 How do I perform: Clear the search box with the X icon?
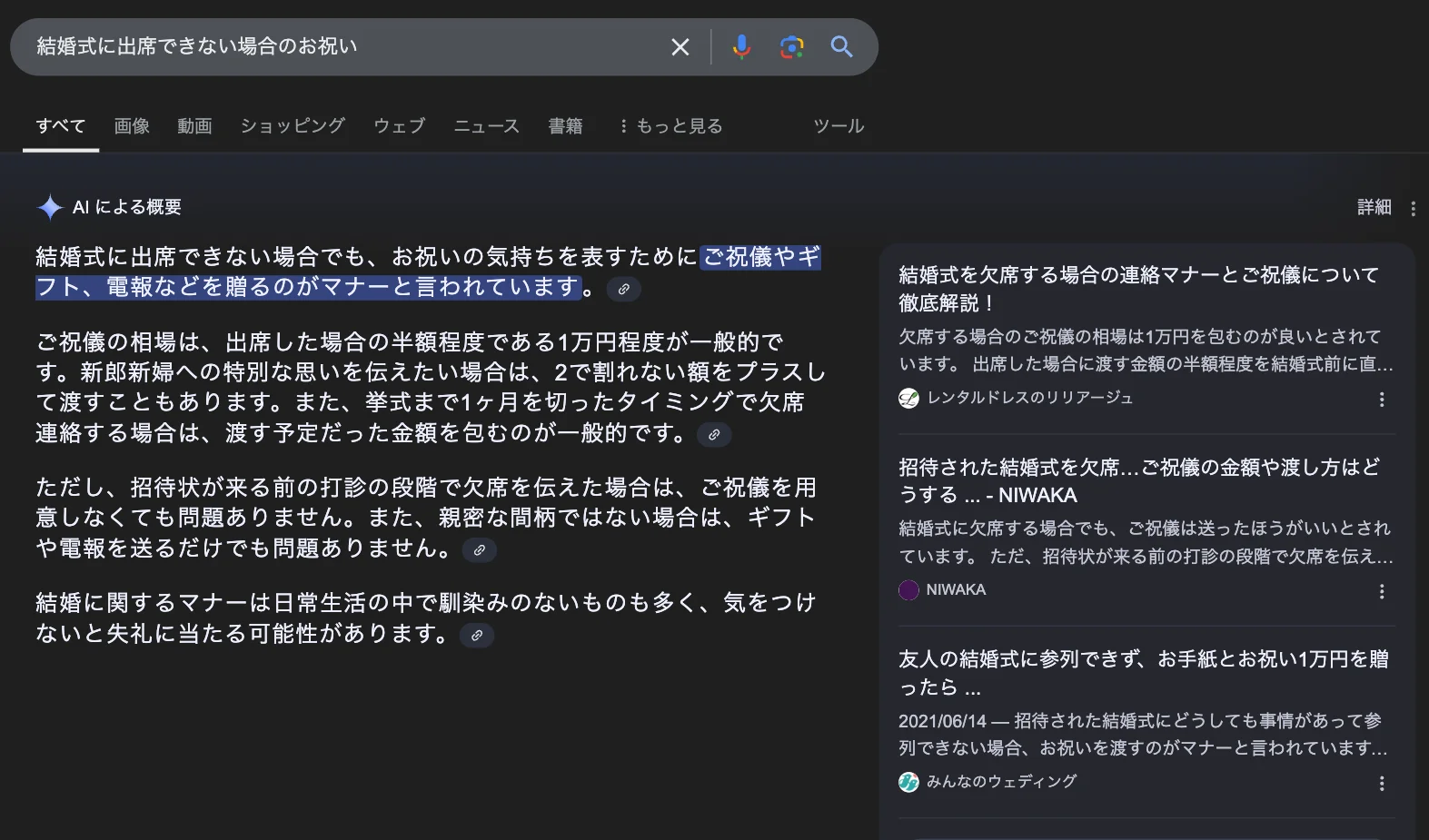pos(680,47)
